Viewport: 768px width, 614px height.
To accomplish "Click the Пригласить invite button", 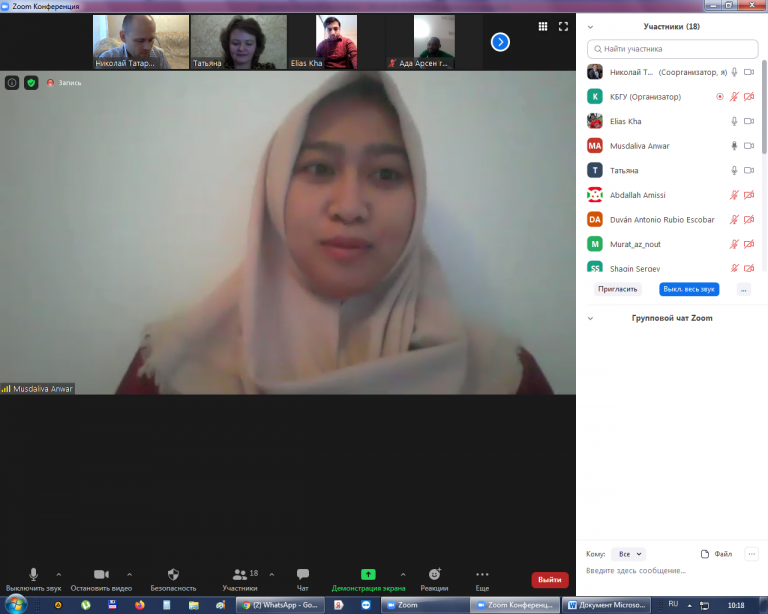I will click(617, 289).
